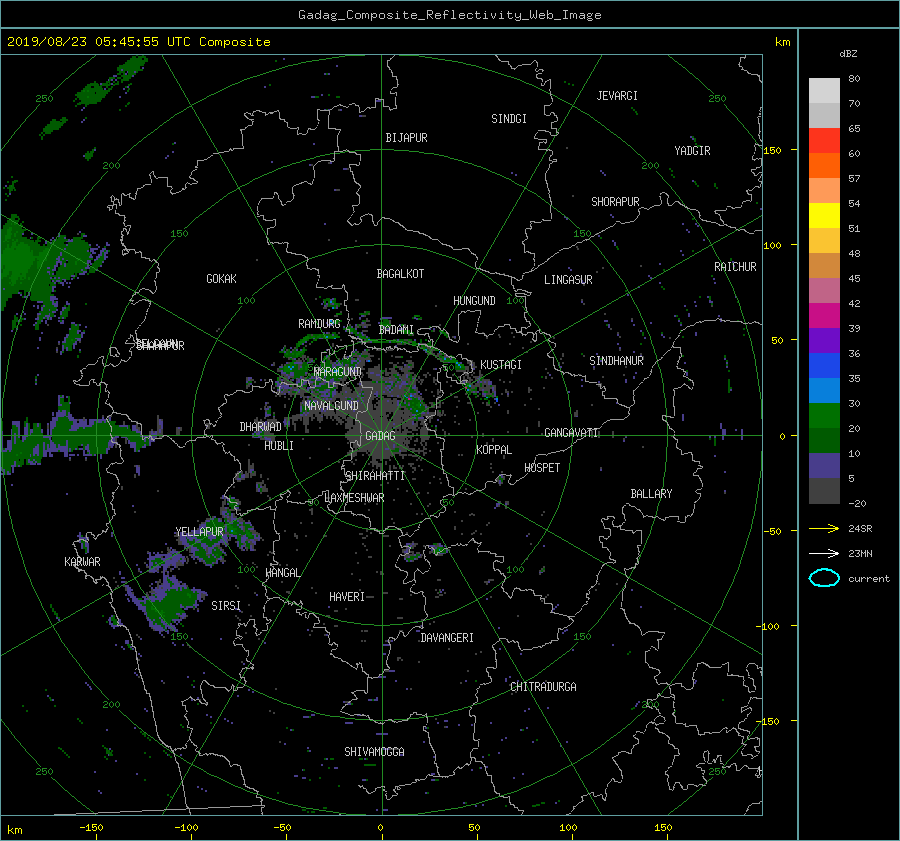The width and height of the screenshot is (900, 841).
Task: Click the BAGALKOT label on the map
Action: tap(400, 274)
